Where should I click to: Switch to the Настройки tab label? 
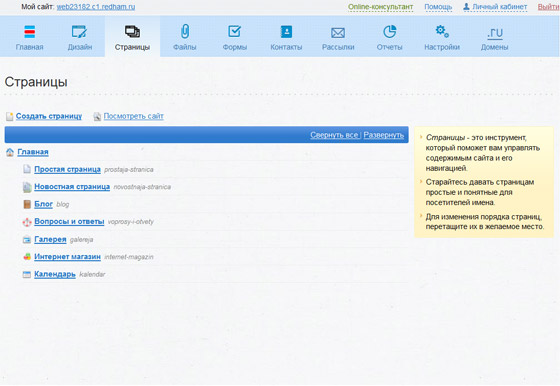coord(442,47)
